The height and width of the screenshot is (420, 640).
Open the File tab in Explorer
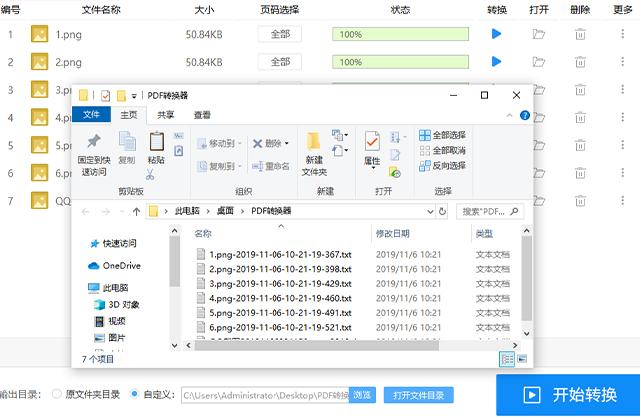[91, 114]
